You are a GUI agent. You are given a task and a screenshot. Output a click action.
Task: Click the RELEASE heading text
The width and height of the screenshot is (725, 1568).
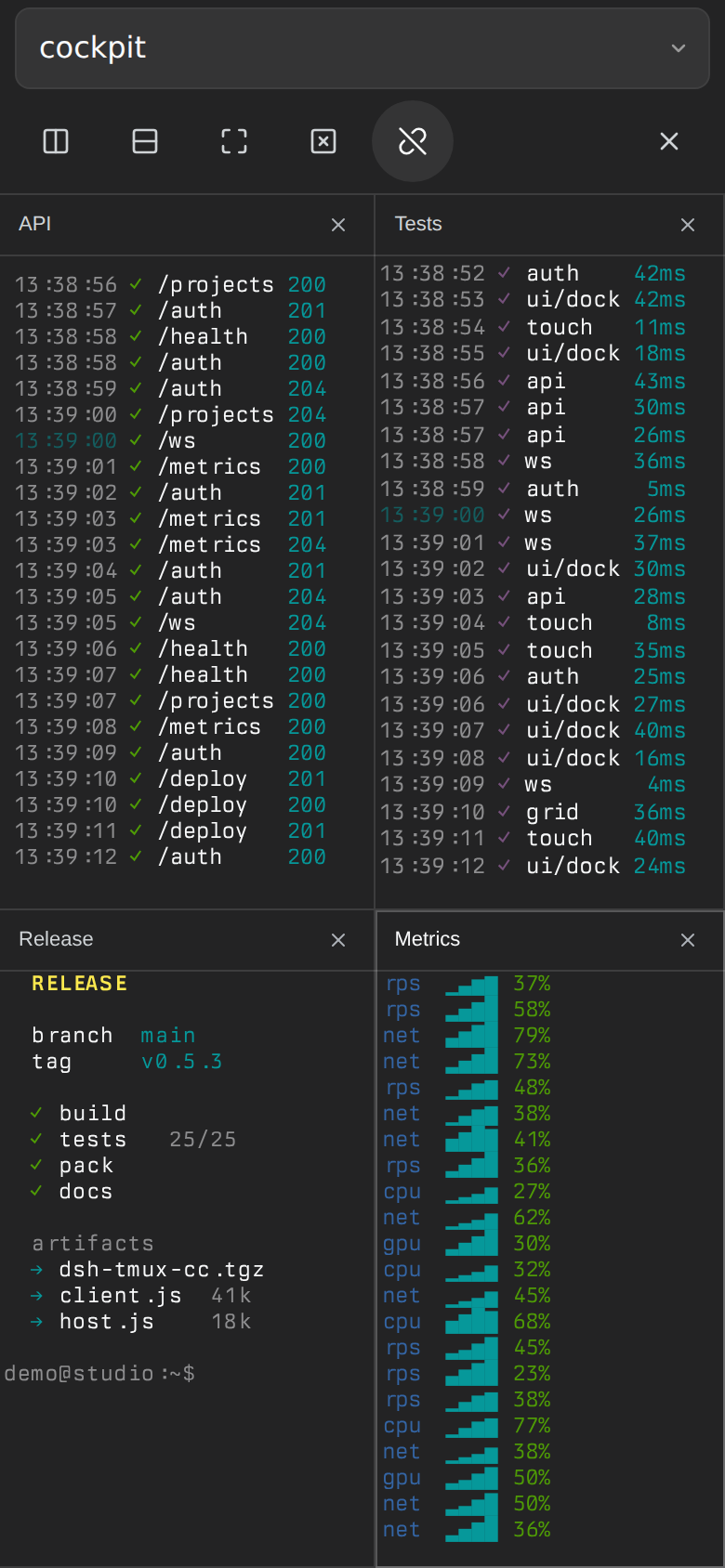(x=80, y=984)
